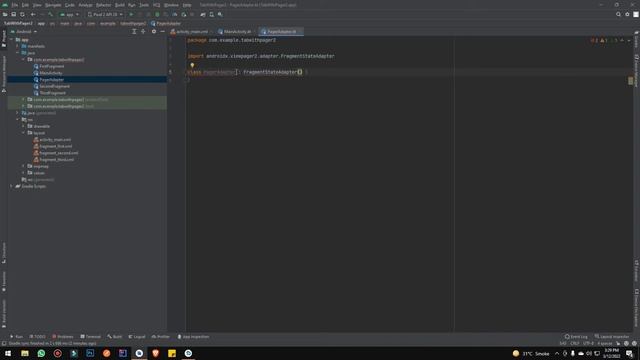Open fragment_first.xml in the tree
Screen dimensions: 640x360
coord(53,146)
